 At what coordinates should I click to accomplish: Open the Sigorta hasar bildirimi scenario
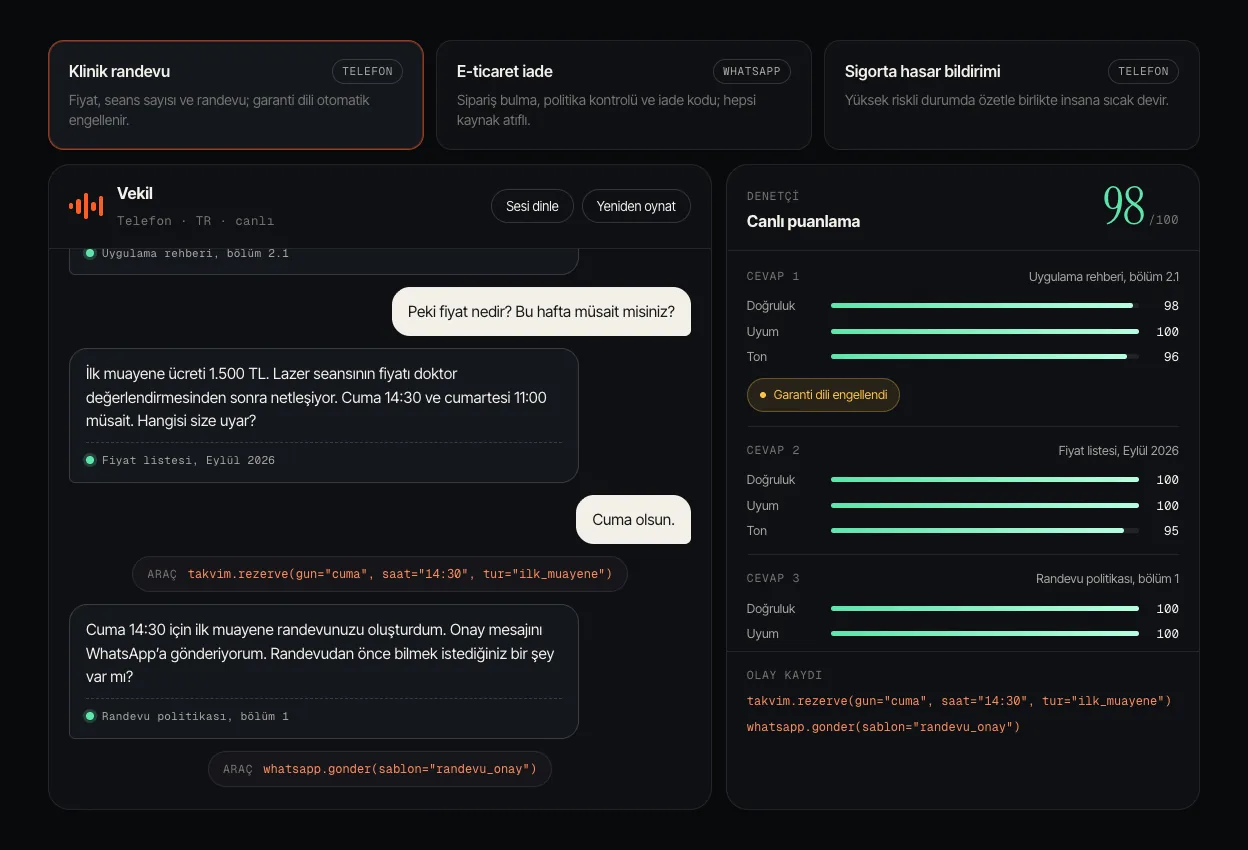(1012, 95)
